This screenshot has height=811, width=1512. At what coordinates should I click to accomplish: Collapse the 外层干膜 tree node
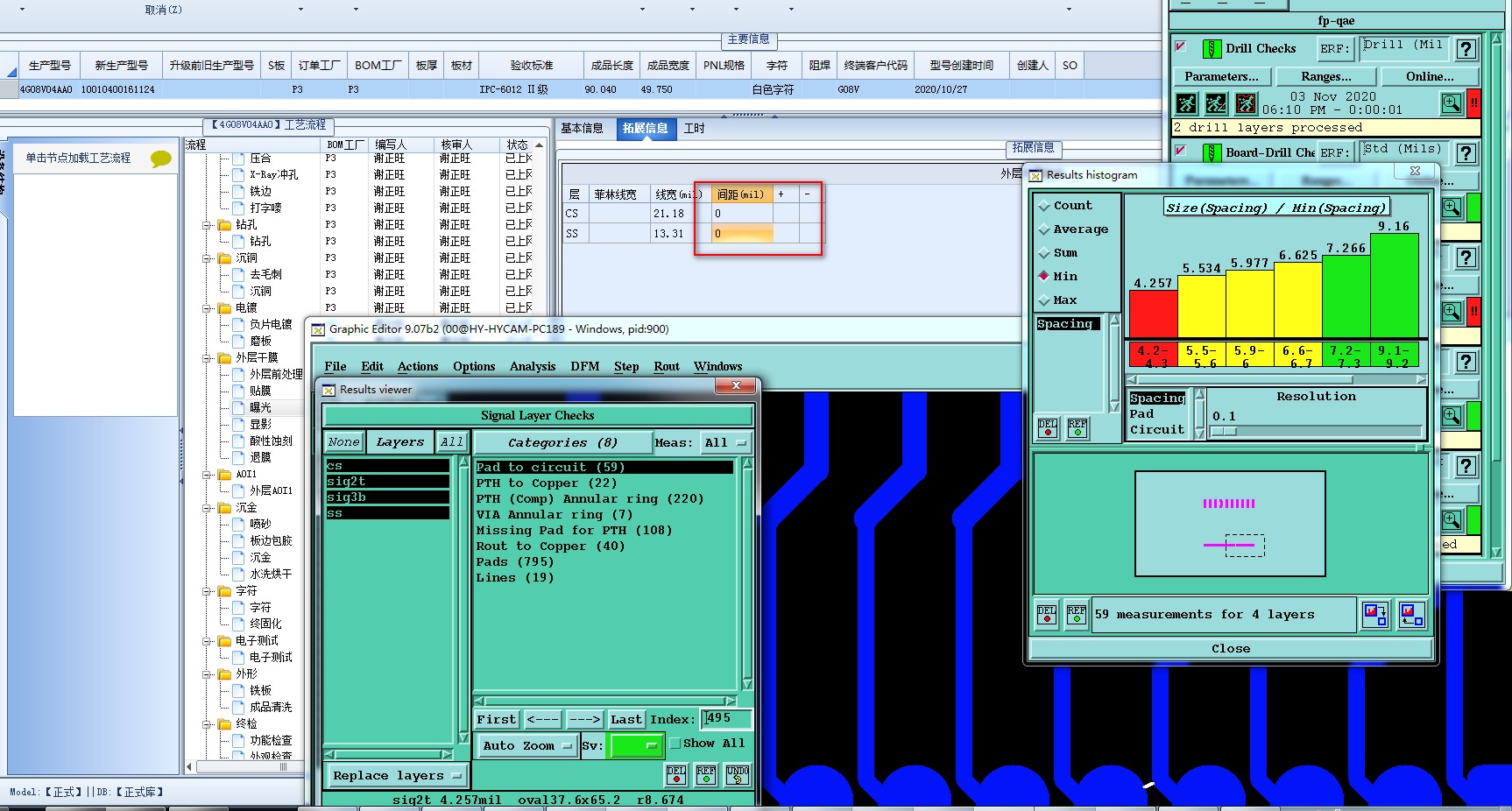point(208,358)
